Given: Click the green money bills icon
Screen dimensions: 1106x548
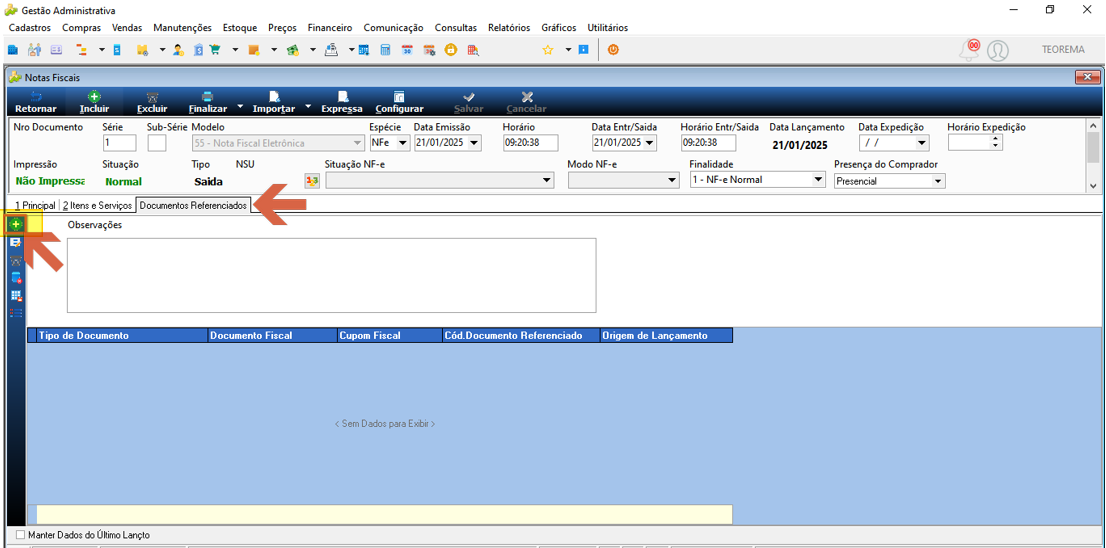Looking at the screenshot, I should coord(293,50).
